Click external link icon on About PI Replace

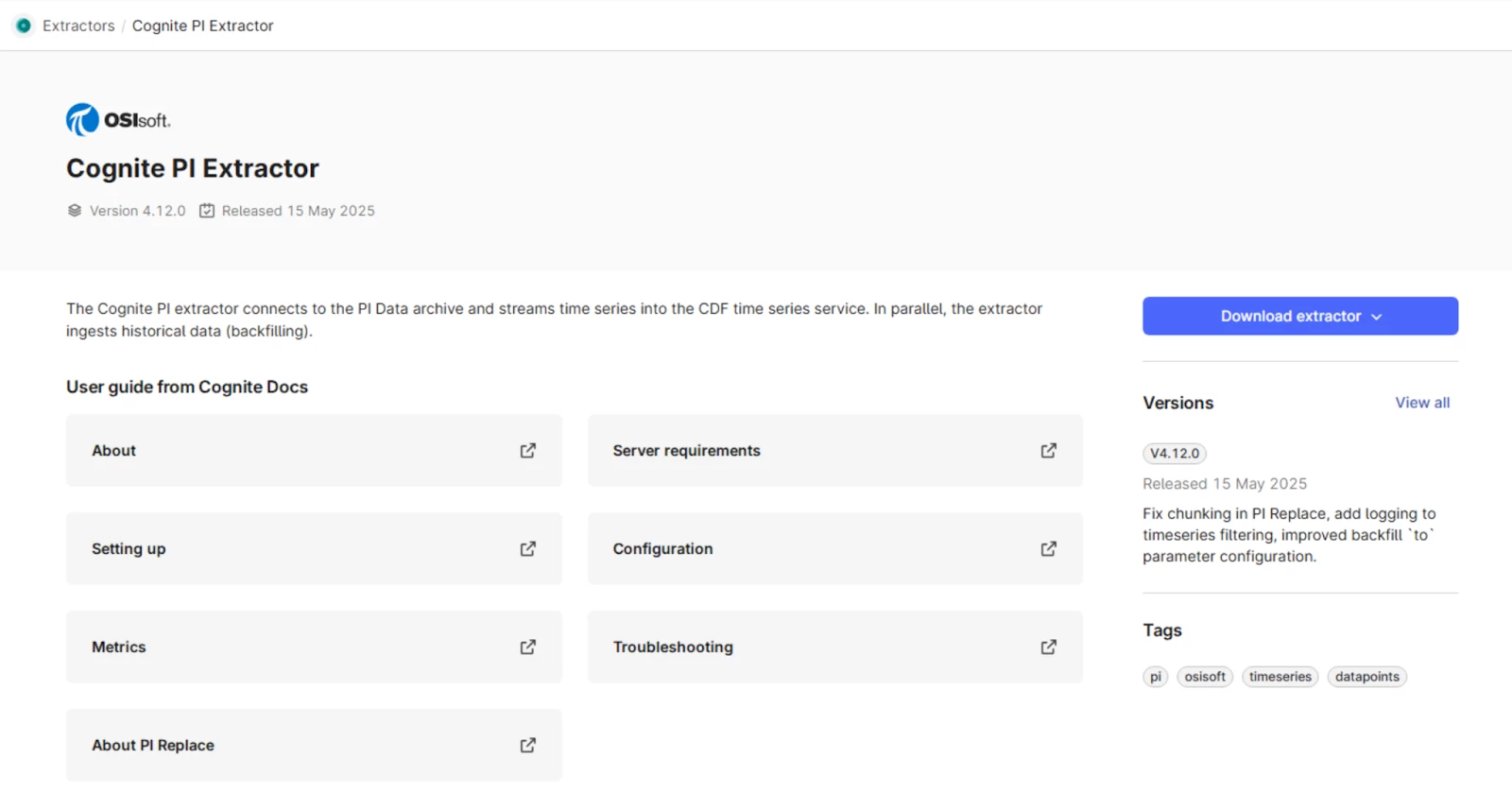point(528,746)
